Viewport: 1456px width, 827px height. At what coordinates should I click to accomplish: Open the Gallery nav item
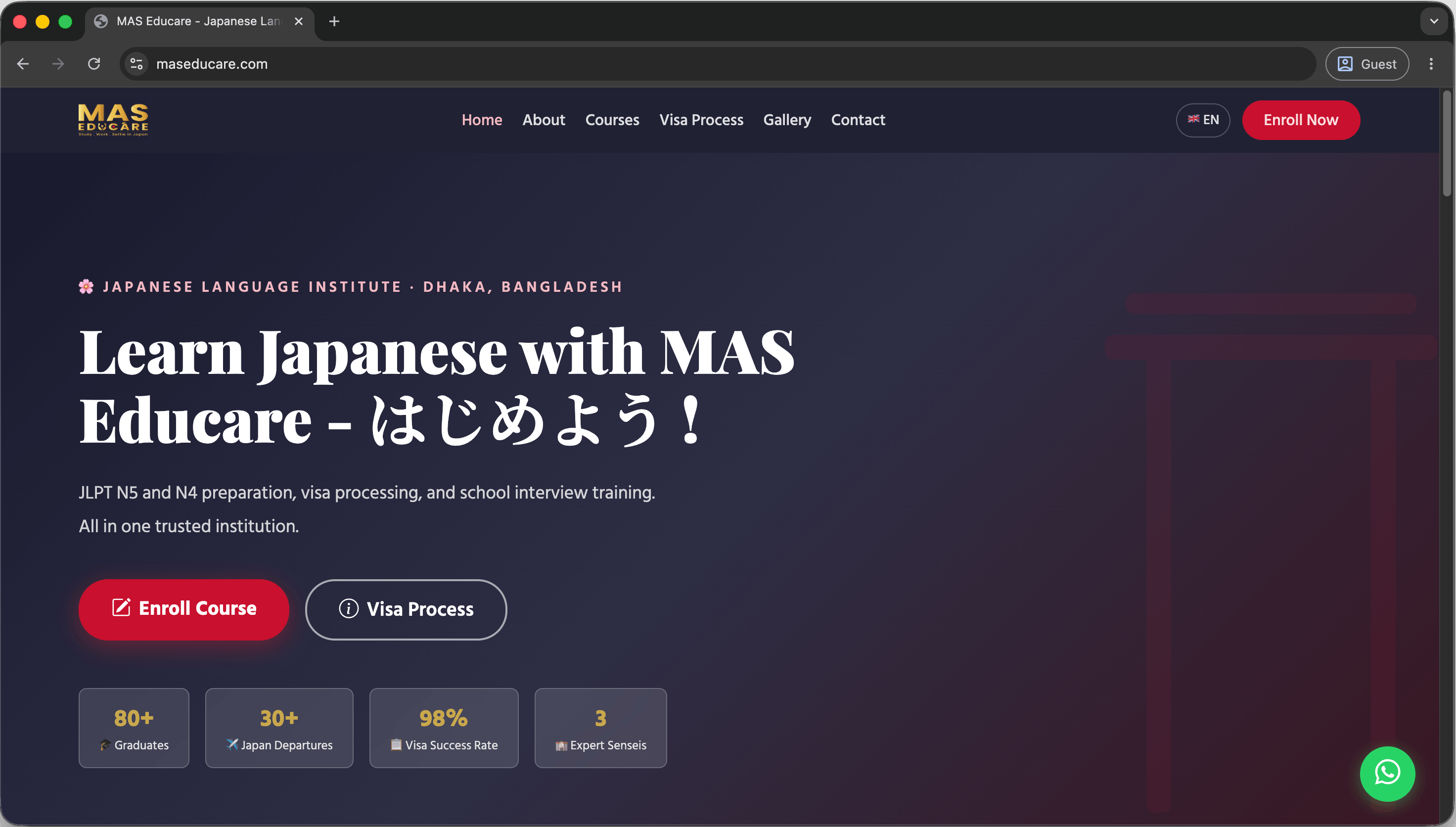pos(787,120)
